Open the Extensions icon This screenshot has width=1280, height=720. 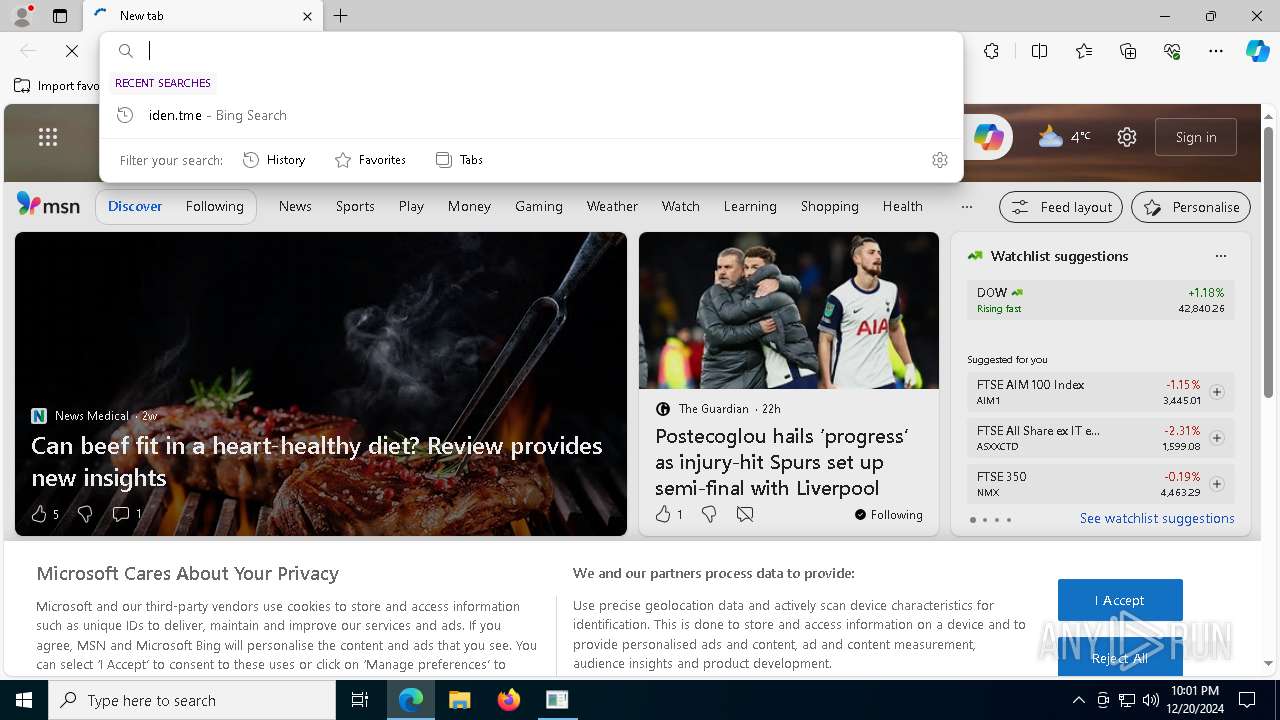pyautogui.click(x=991, y=51)
